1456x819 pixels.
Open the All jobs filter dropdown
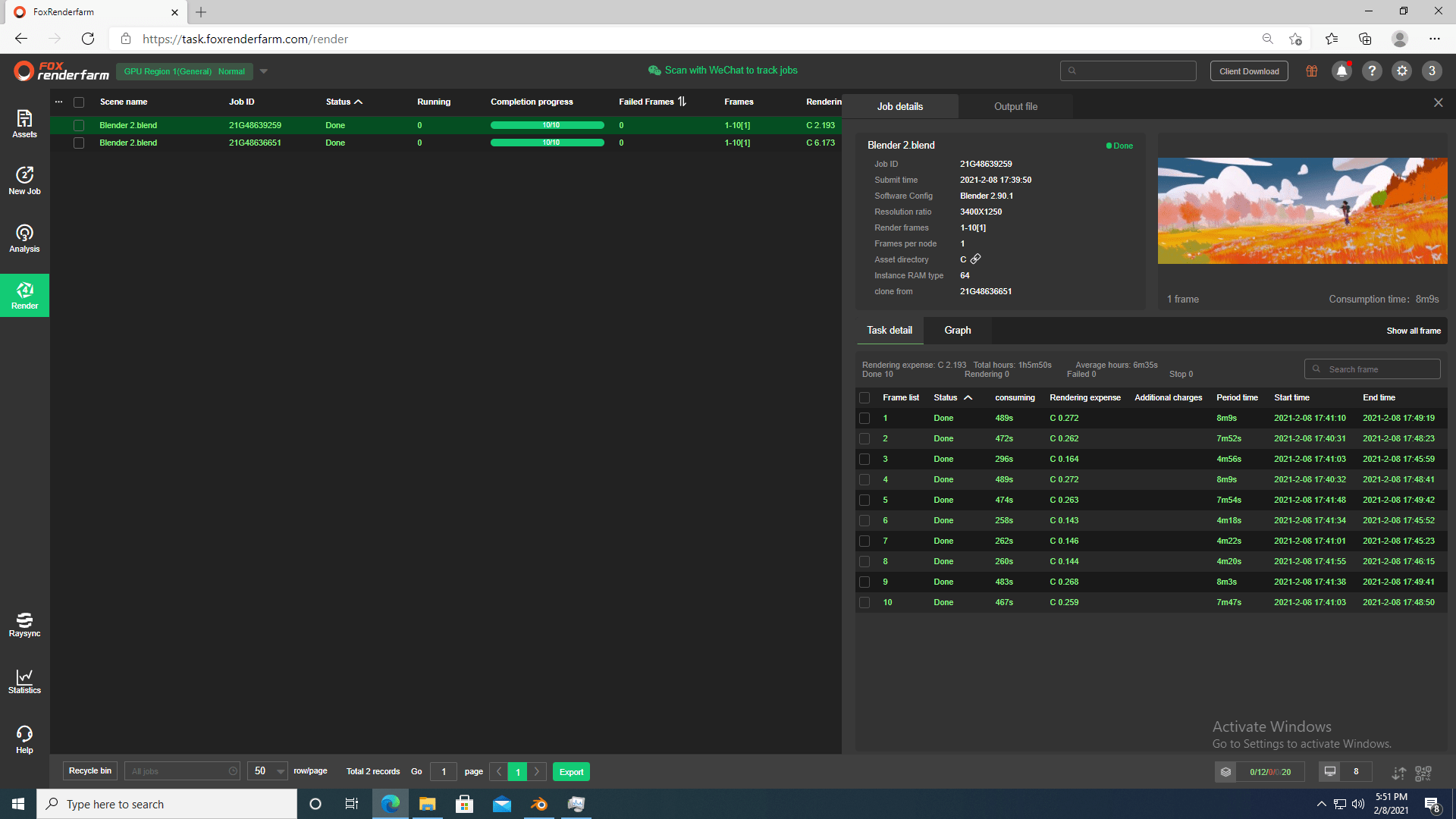point(182,771)
